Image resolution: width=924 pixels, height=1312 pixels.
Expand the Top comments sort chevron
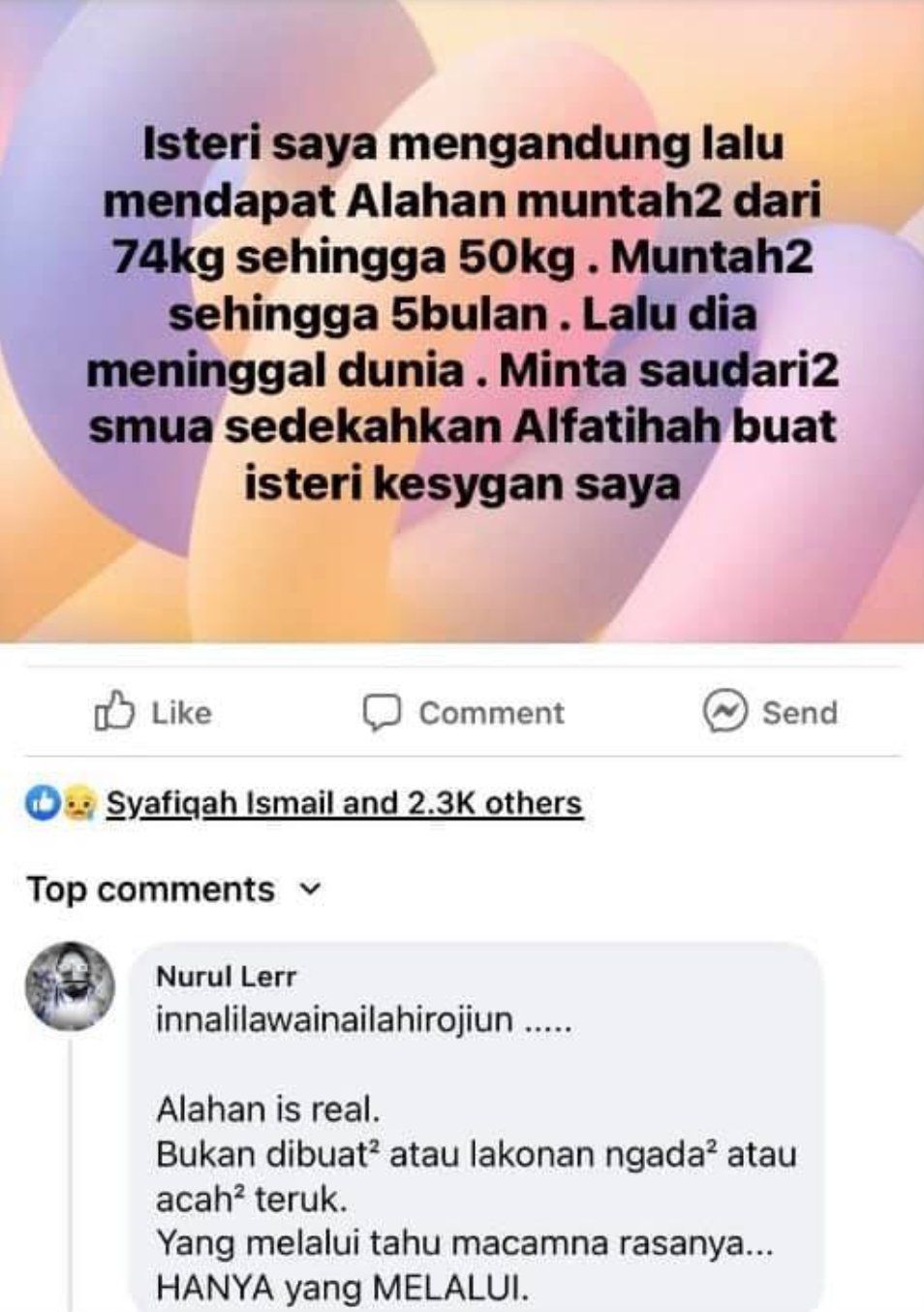[310, 889]
